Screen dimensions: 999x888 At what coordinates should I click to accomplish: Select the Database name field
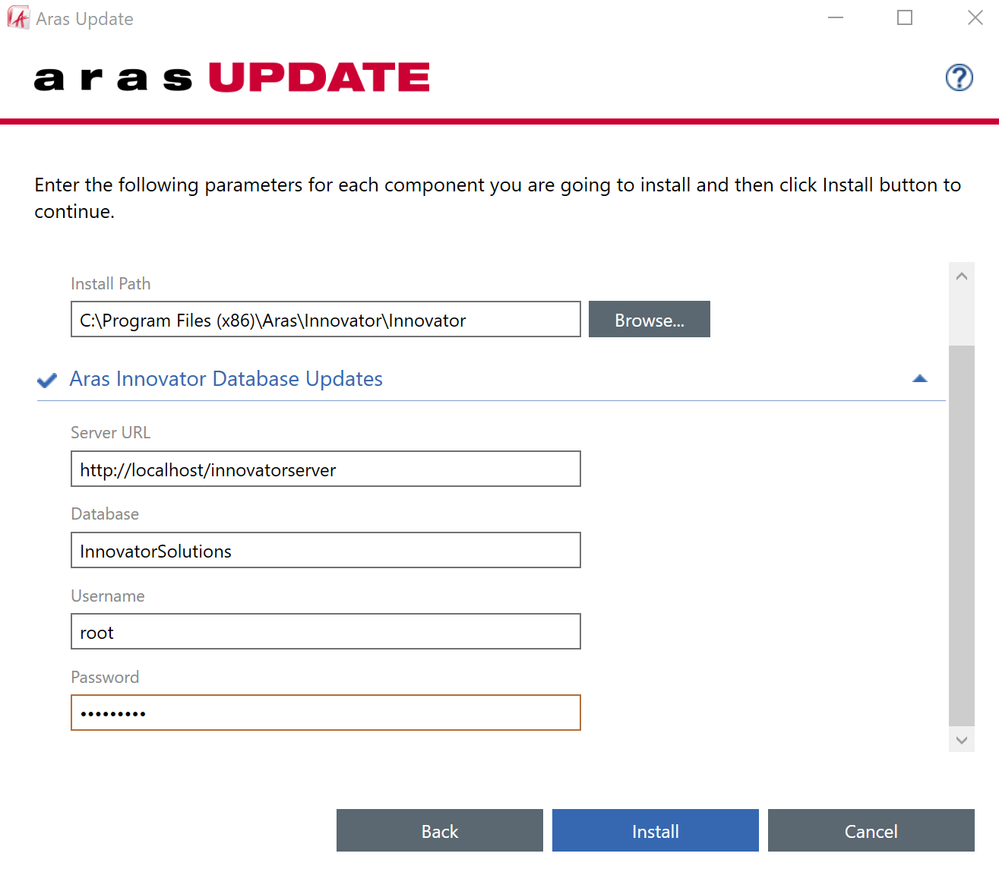(x=325, y=551)
